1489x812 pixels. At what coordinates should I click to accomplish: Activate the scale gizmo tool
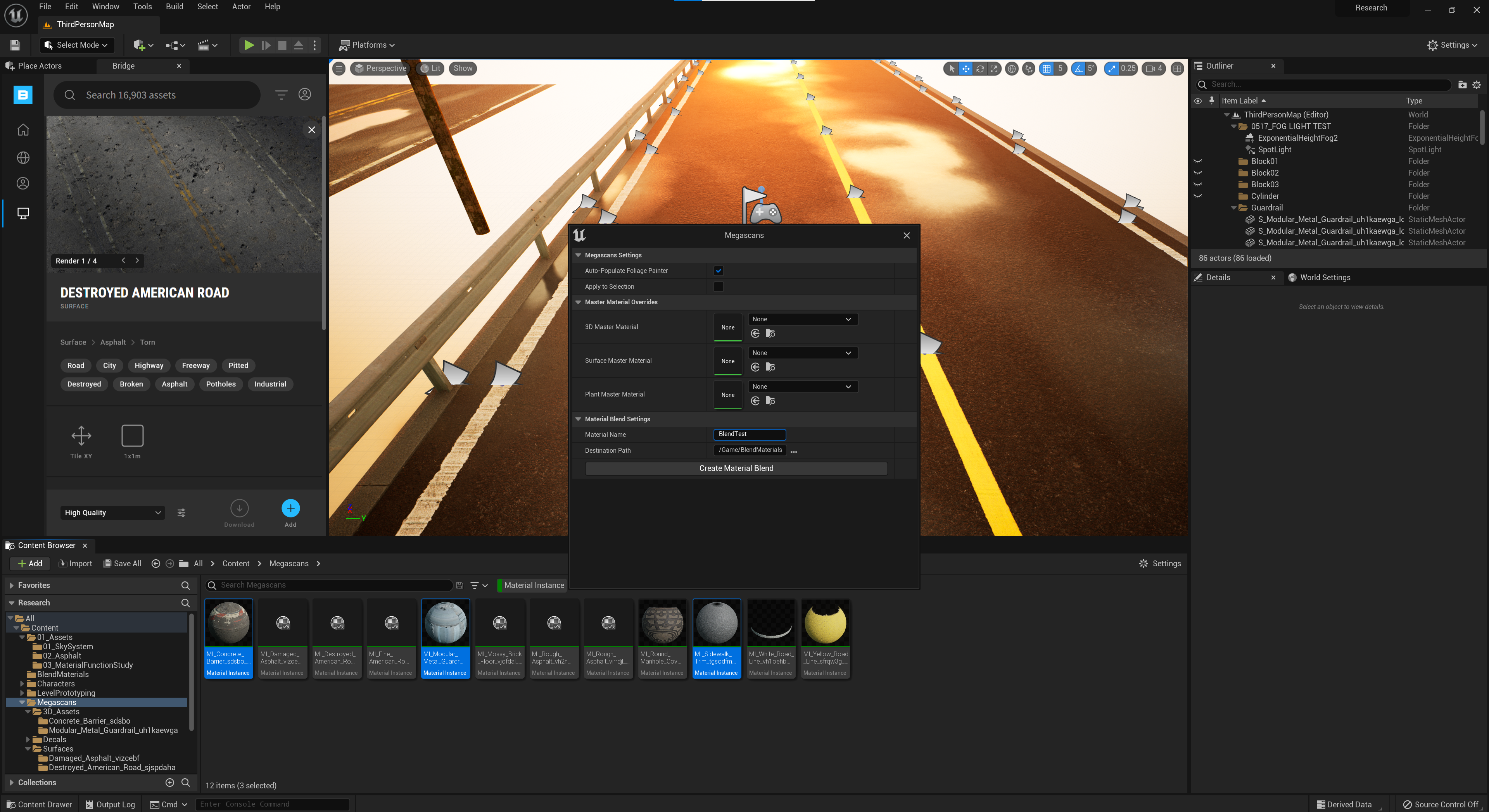click(x=994, y=69)
